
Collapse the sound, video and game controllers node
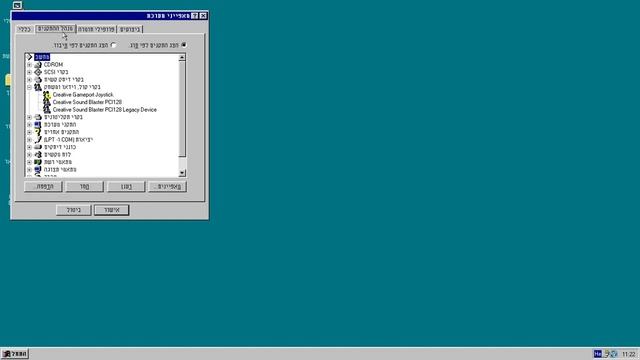coord(29,87)
